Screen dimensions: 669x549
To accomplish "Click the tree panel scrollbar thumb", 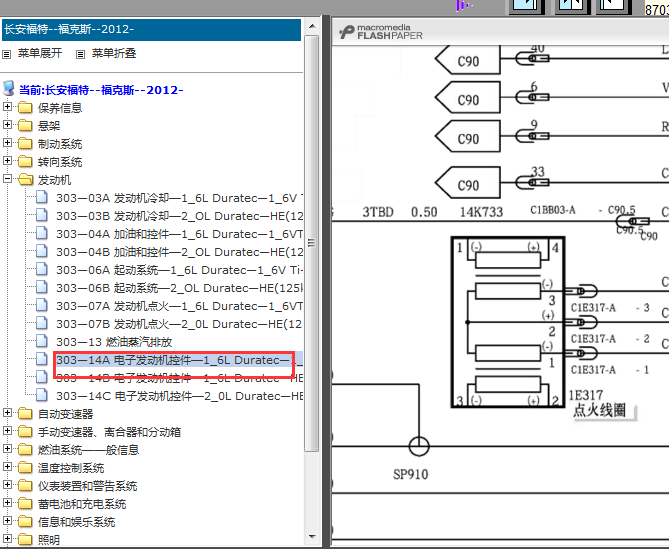I will (312, 243).
